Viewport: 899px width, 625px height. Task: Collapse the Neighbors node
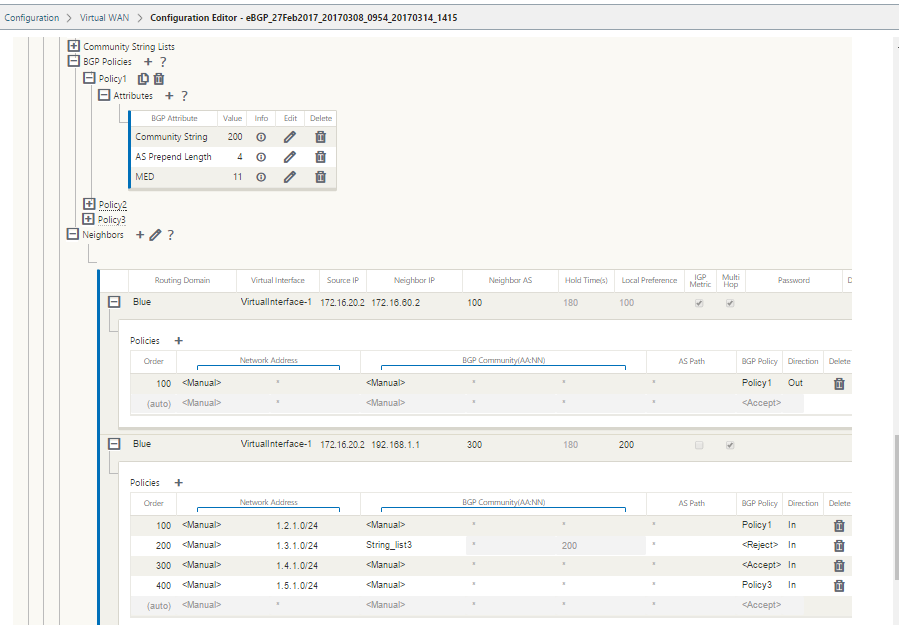pyautogui.click(x=73, y=234)
